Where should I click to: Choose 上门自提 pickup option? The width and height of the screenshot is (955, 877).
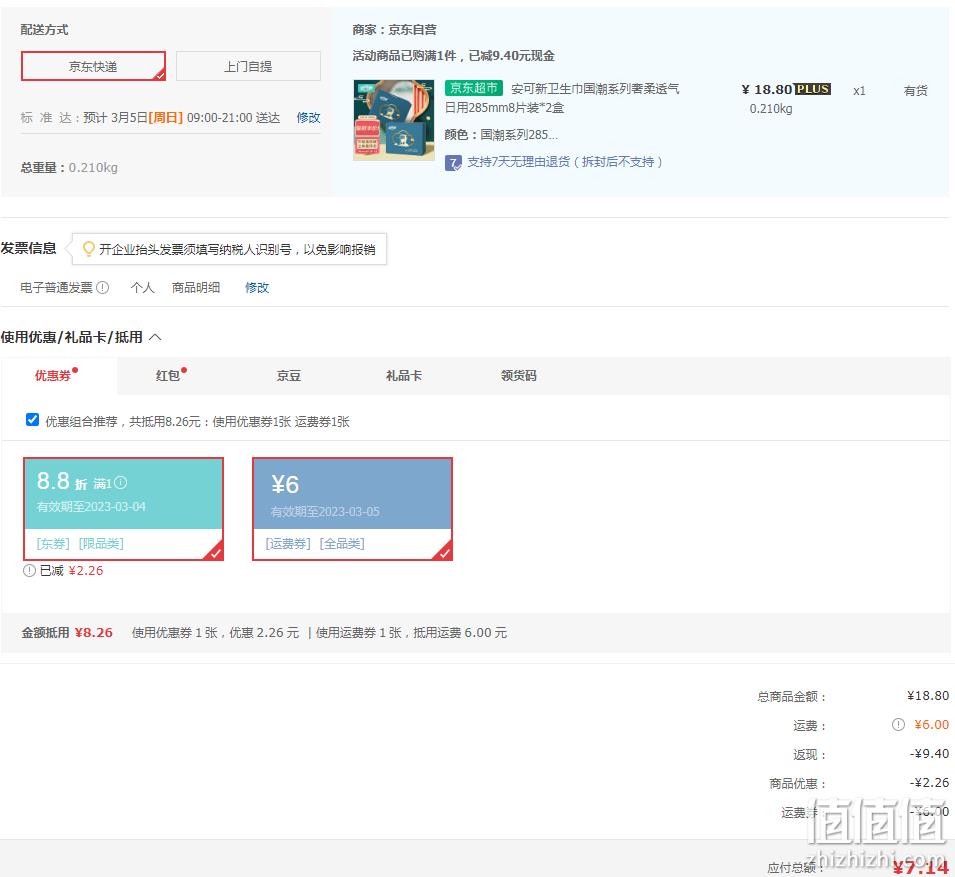click(248, 66)
